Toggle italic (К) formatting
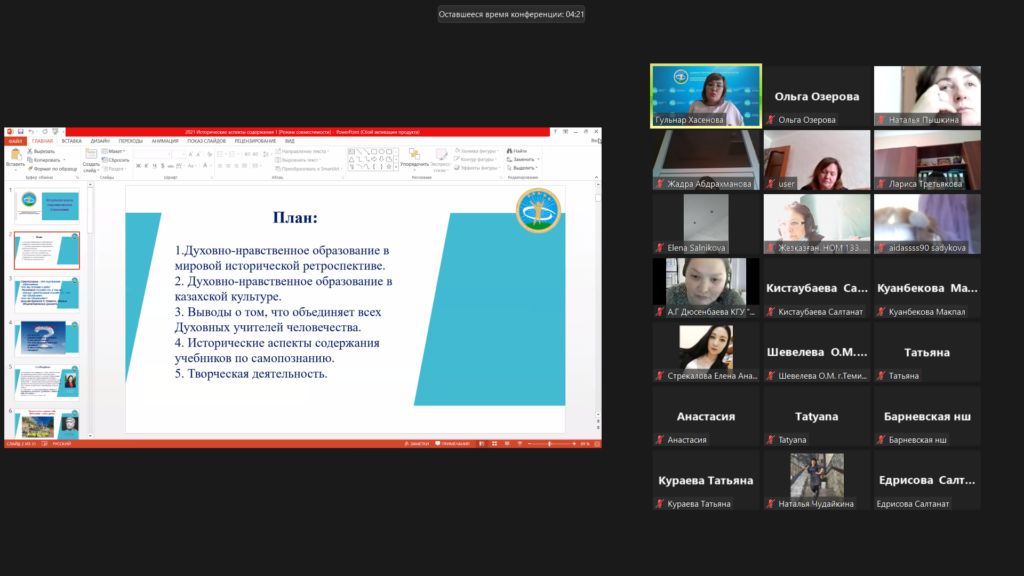The image size is (1024, 576). click(146, 166)
